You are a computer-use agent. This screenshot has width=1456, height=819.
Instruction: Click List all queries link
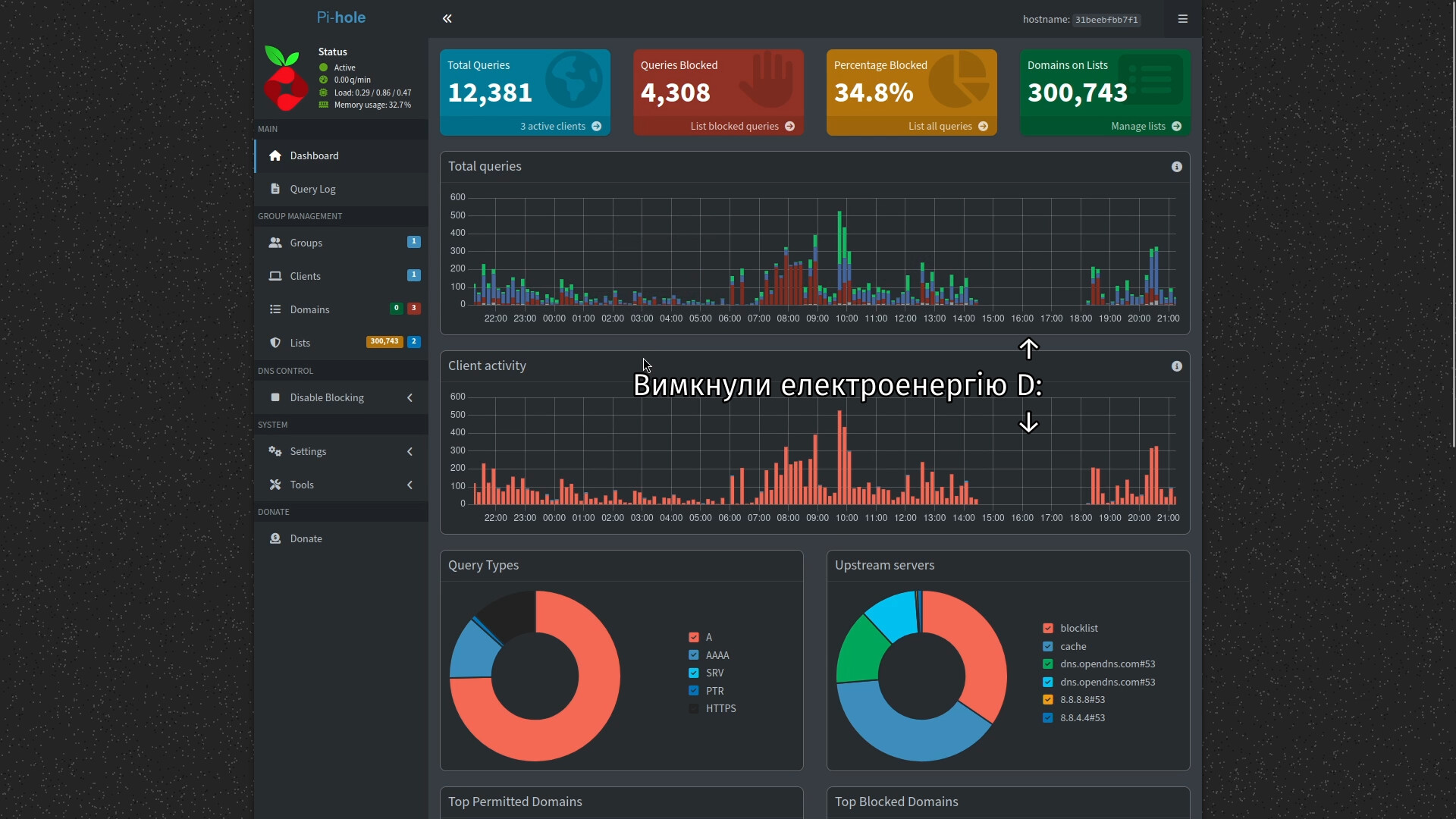[940, 127]
